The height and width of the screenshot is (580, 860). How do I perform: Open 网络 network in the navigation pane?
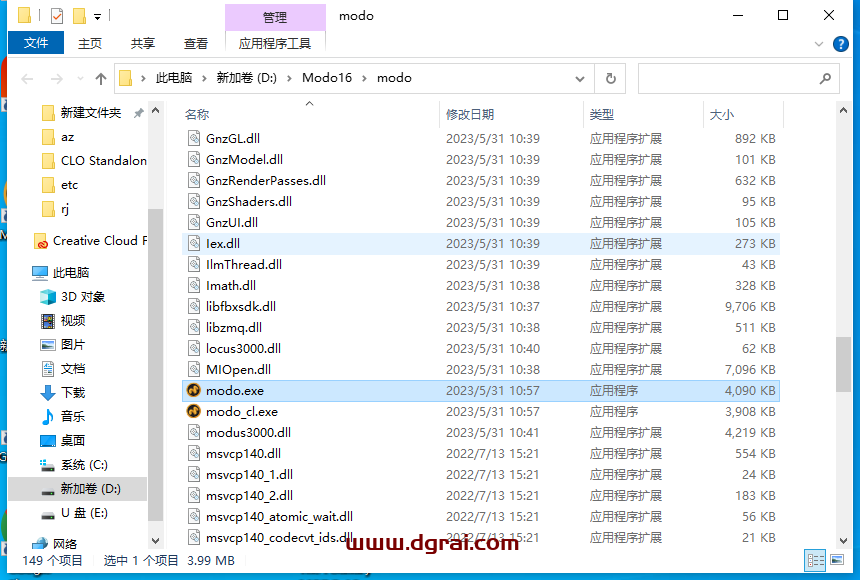point(55,544)
